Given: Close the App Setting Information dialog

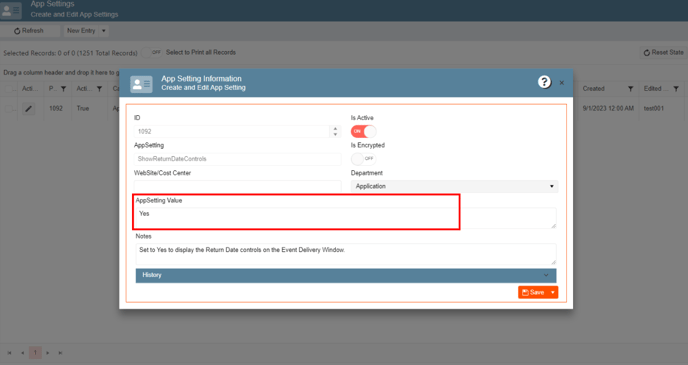Looking at the screenshot, I should point(562,82).
